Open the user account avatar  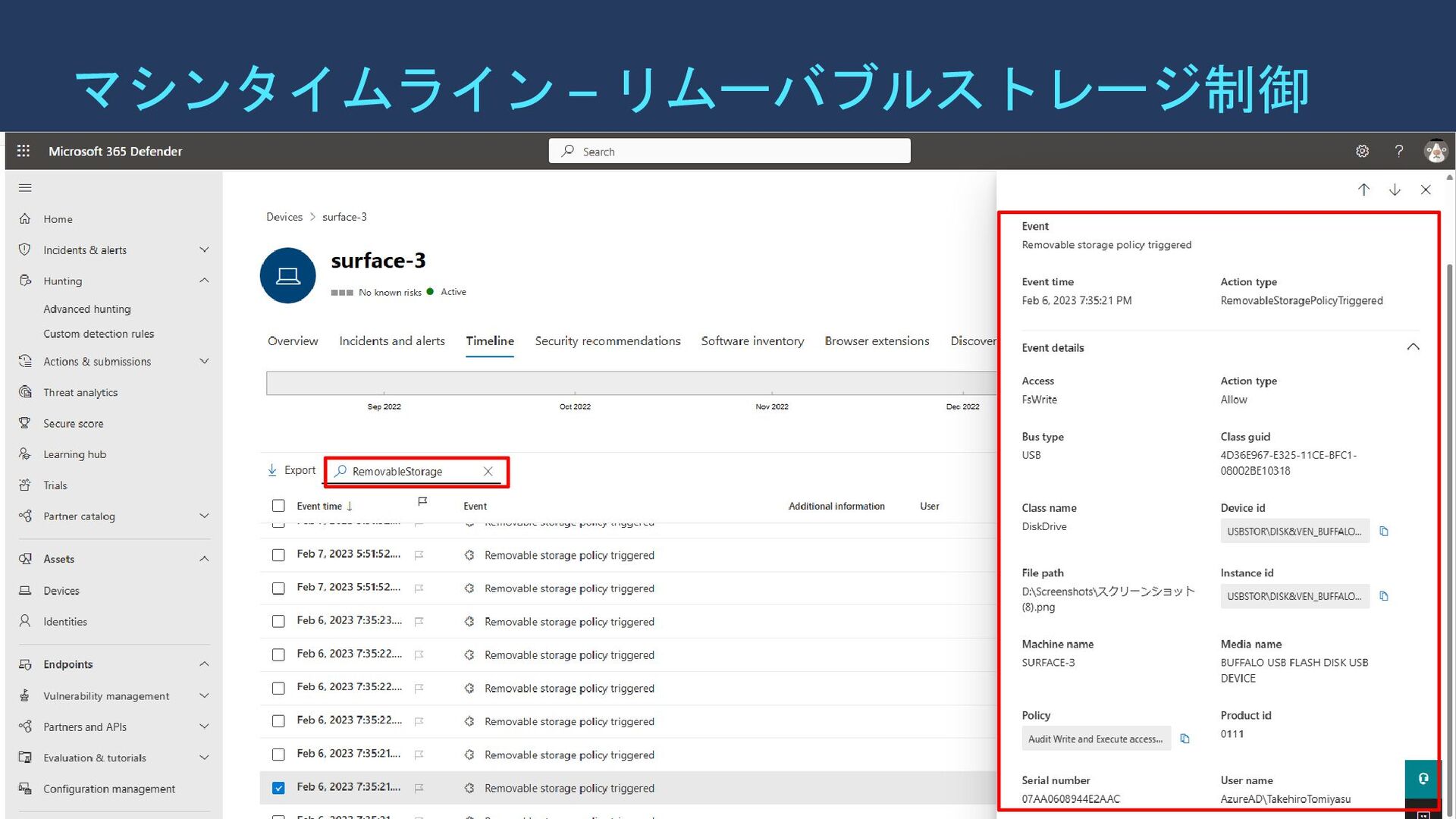(1435, 151)
